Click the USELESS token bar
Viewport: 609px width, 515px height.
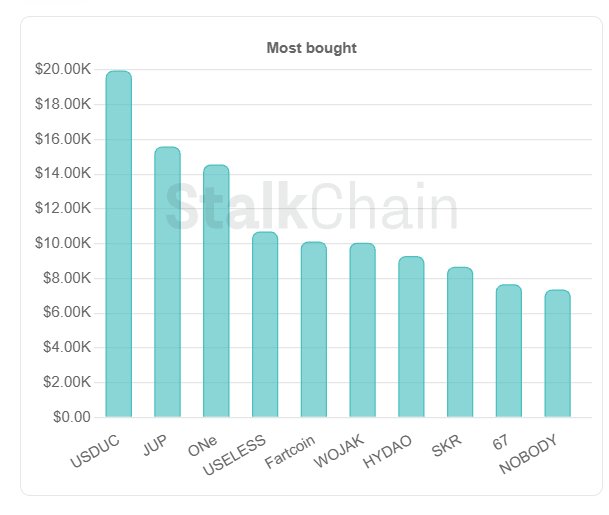coord(265,325)
